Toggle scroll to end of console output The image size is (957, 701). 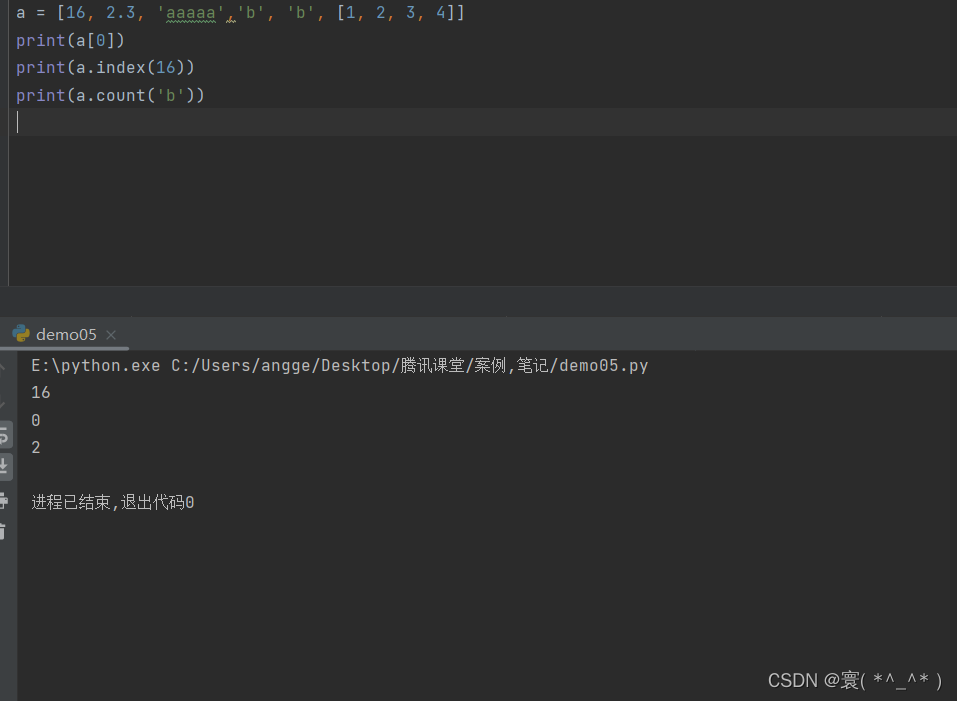5,465
